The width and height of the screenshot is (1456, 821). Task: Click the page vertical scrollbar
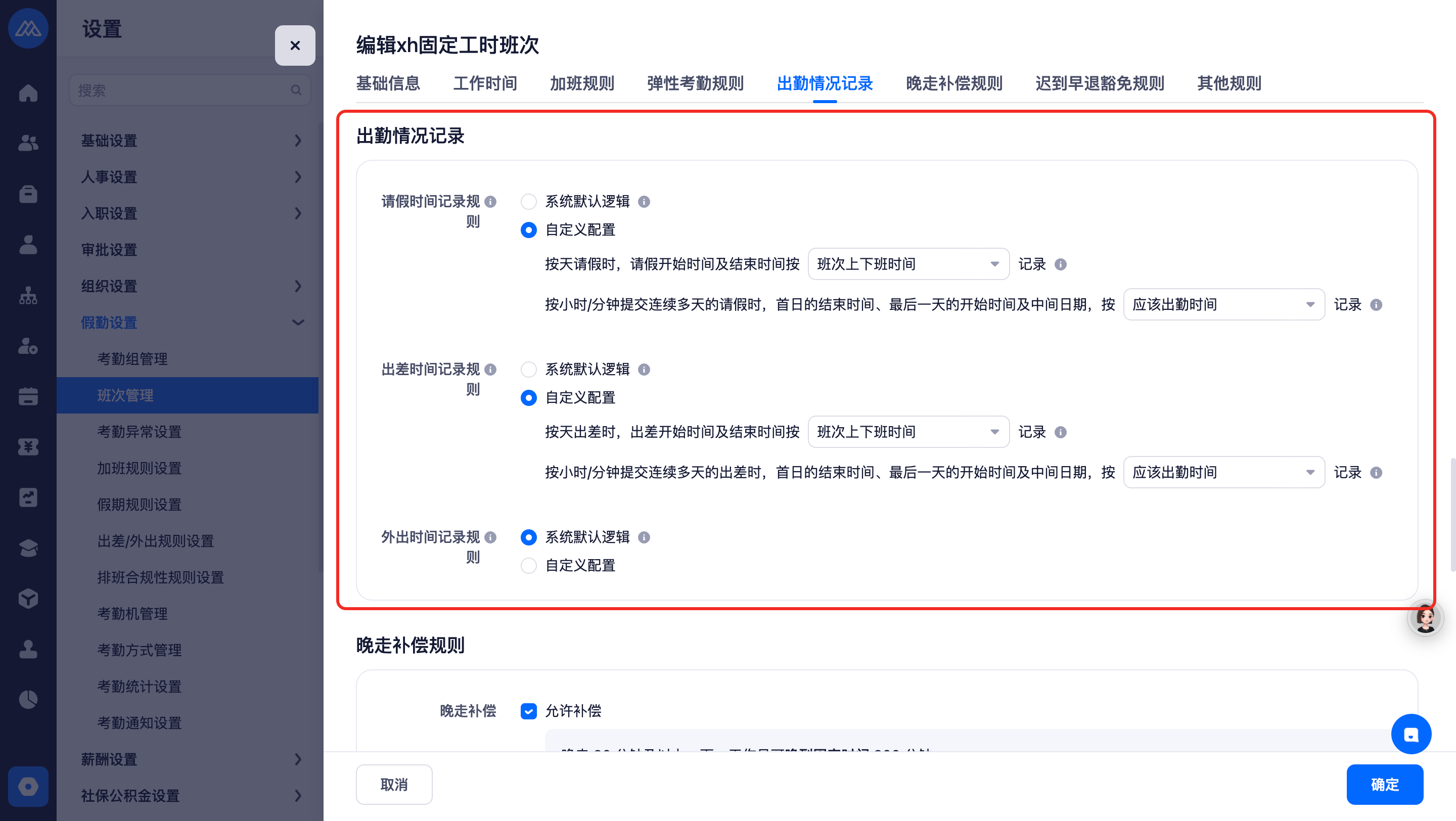click(x=1452, y=514)
